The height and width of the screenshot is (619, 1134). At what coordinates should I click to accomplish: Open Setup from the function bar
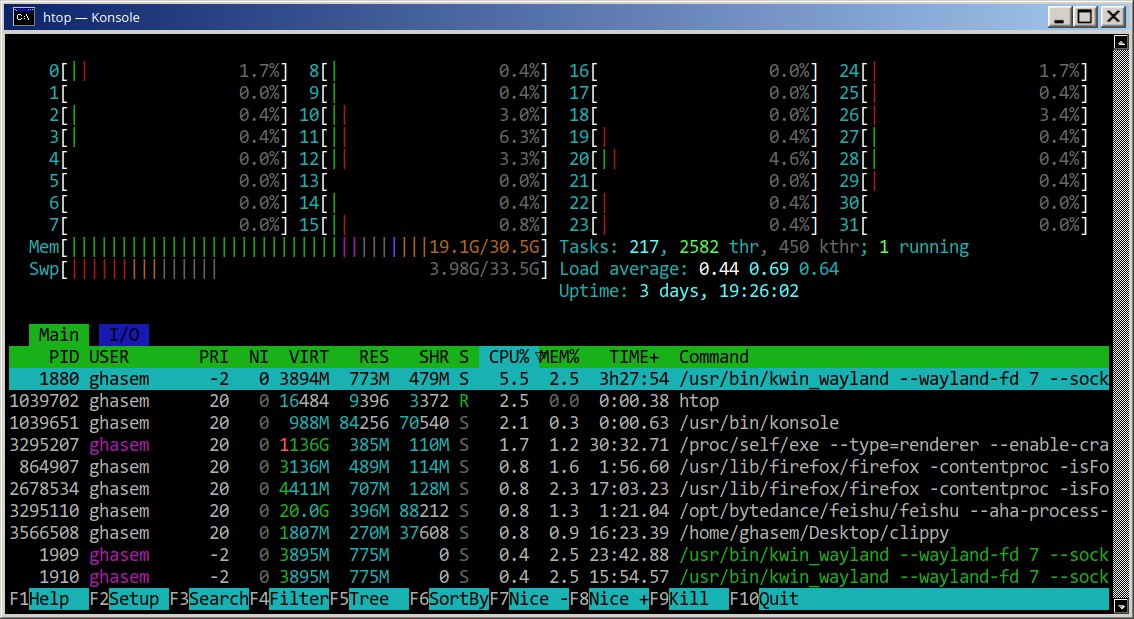point(129,599)
